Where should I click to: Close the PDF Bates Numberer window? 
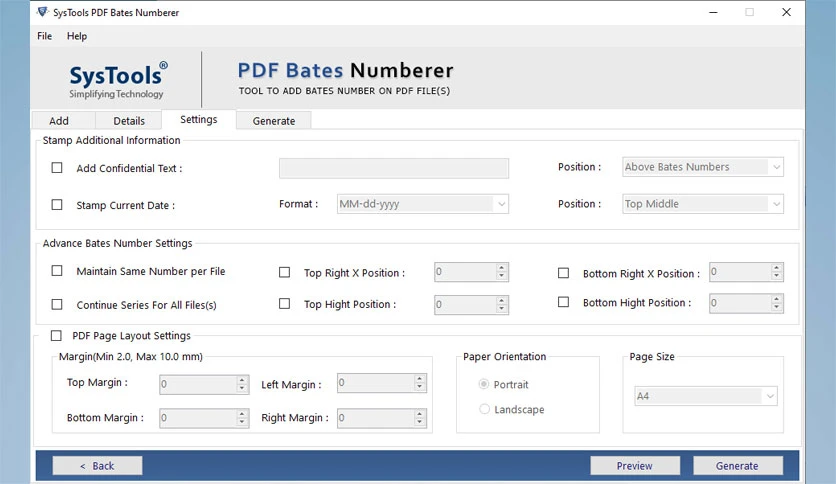click(x=786, y=12)
